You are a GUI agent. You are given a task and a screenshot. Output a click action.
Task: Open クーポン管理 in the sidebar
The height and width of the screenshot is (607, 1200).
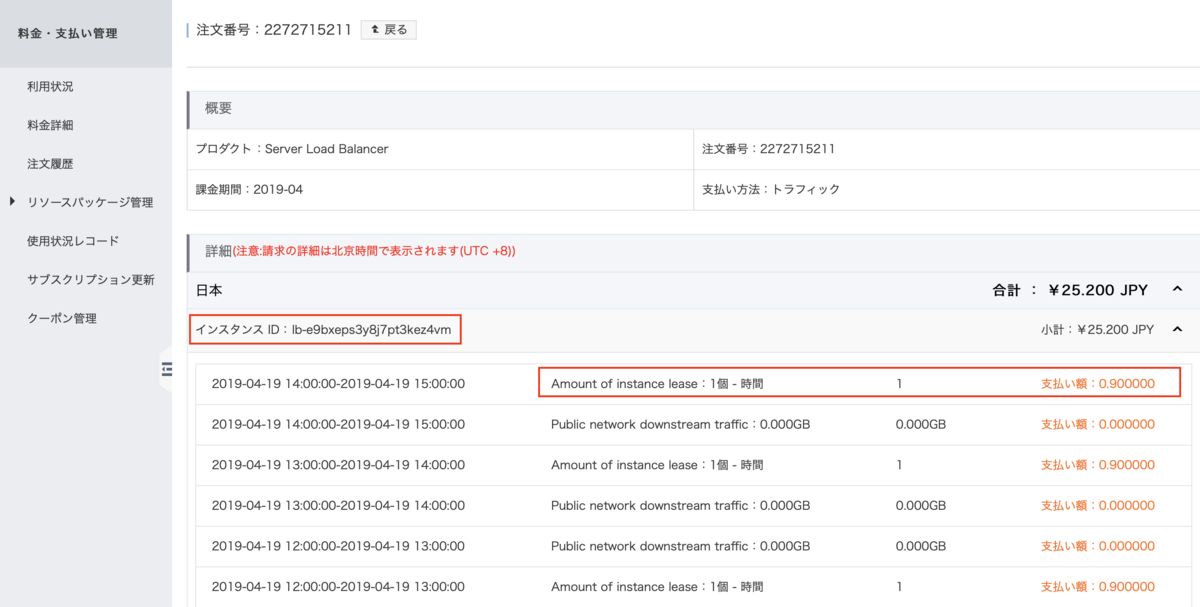click(x=62, y=318)
